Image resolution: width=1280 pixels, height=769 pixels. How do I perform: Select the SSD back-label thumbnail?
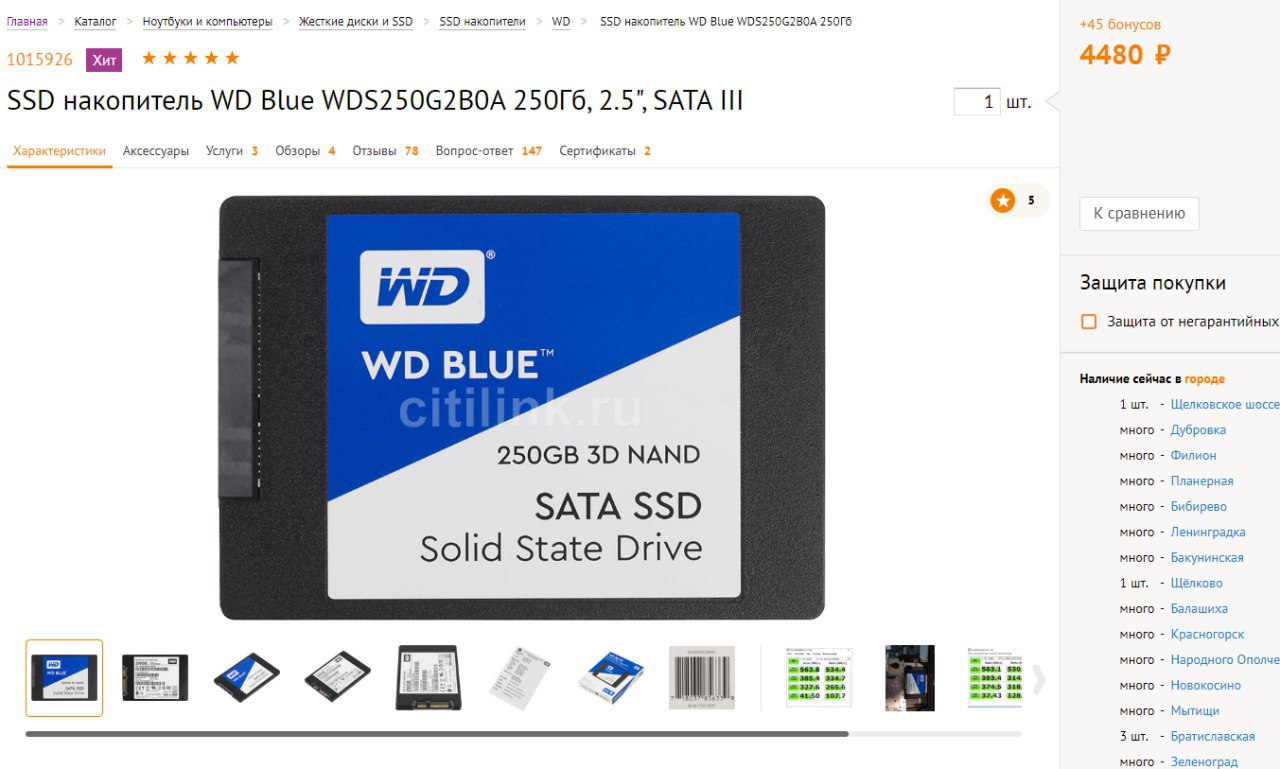[x=155, y=678]
